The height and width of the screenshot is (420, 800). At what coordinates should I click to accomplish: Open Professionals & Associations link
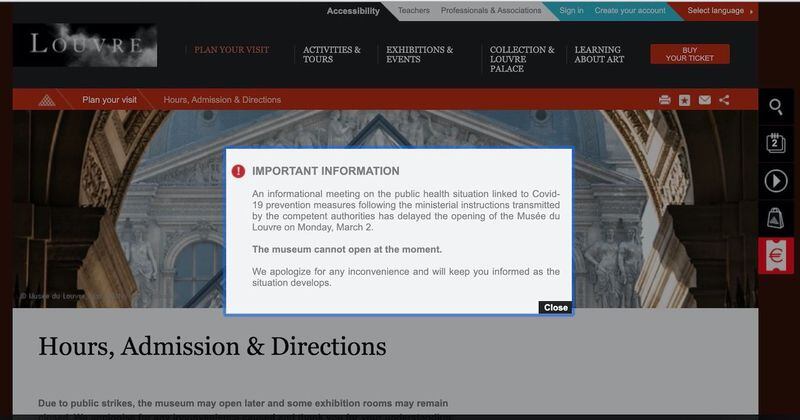point(491,10)
